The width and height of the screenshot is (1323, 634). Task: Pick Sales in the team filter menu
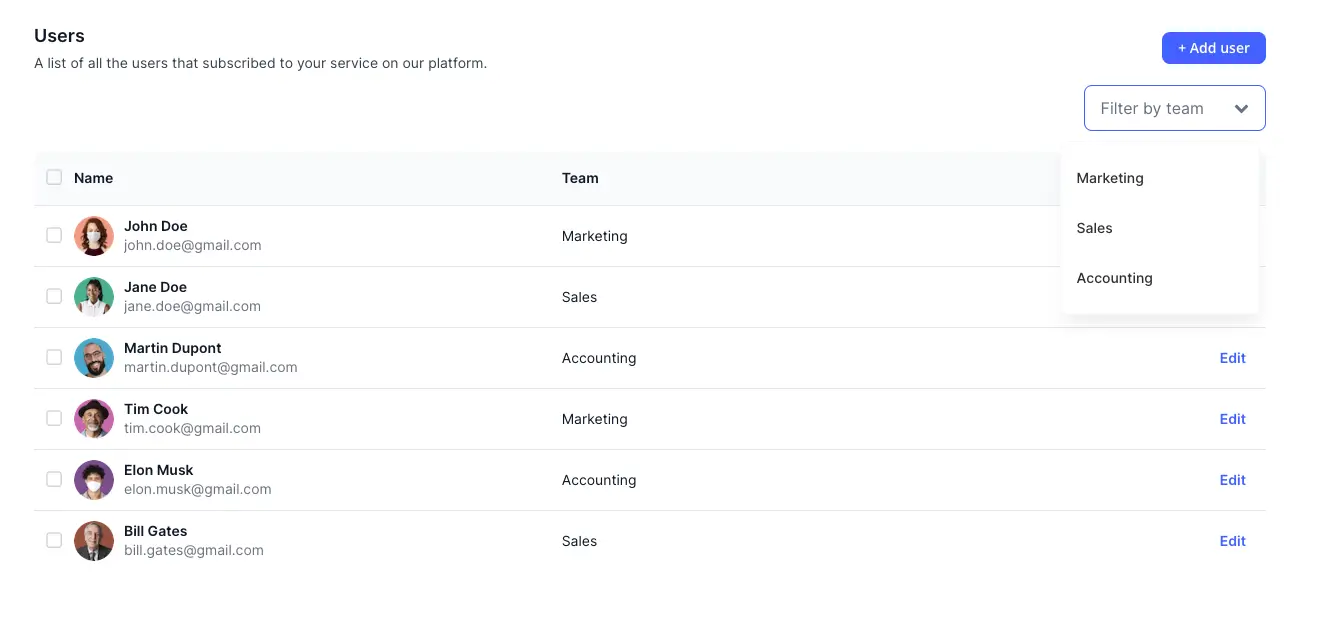click(1094, 228)
